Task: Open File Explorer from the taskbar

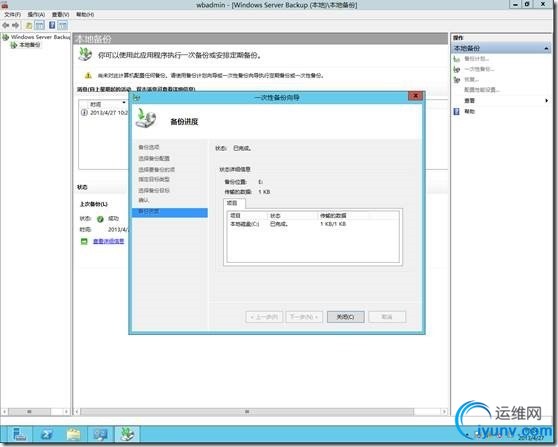Action: 74,434
